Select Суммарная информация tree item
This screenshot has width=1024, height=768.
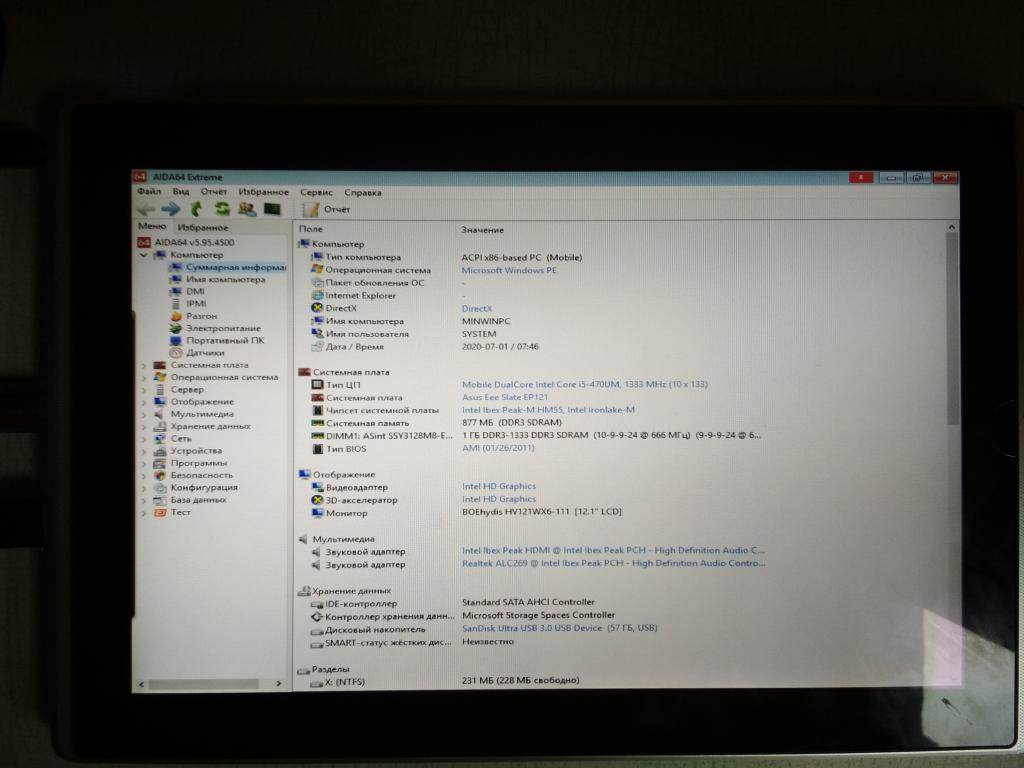tap(235, 267)
